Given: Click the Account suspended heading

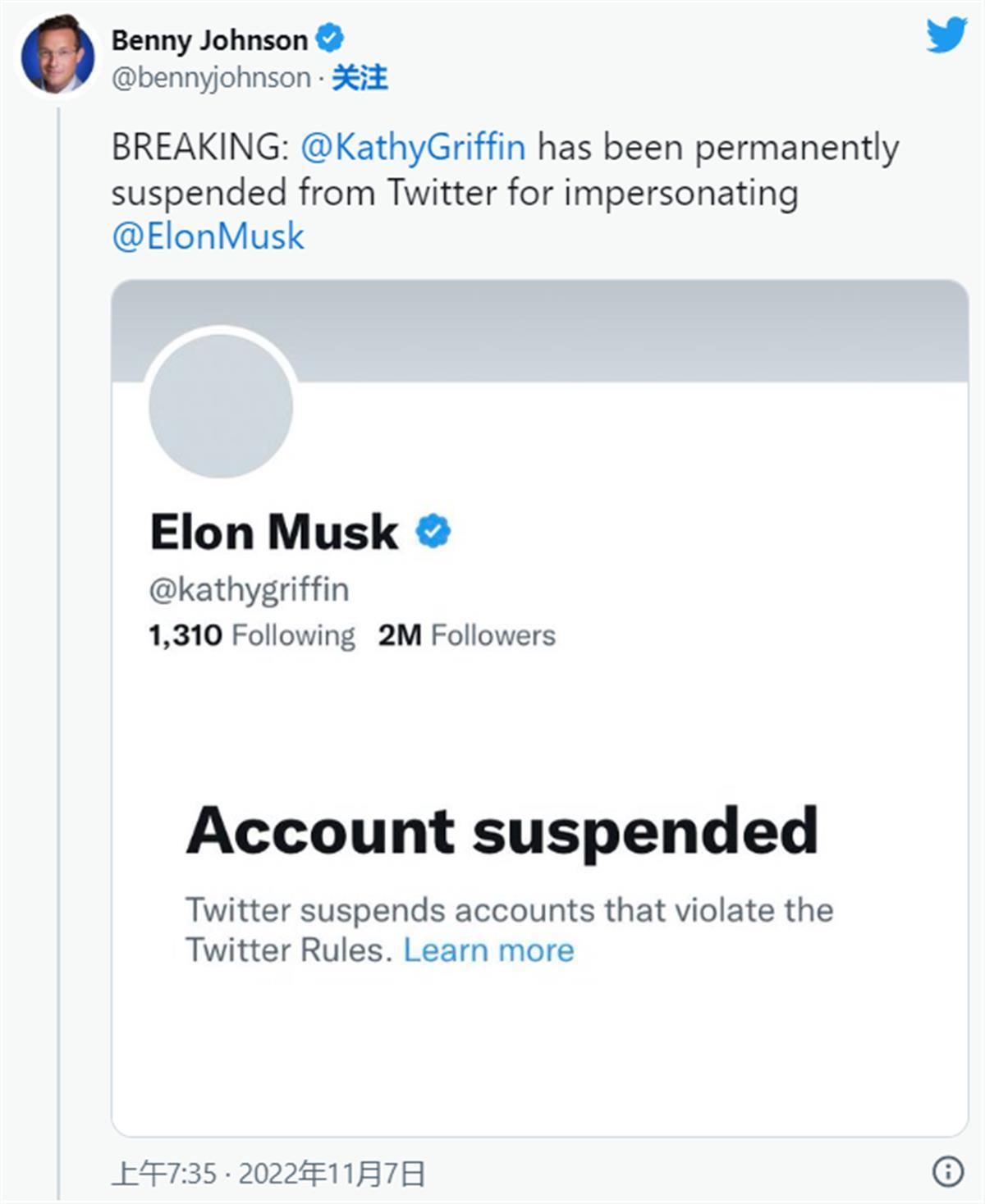Looking at the screenshot, I should click(x=502, y=831).
